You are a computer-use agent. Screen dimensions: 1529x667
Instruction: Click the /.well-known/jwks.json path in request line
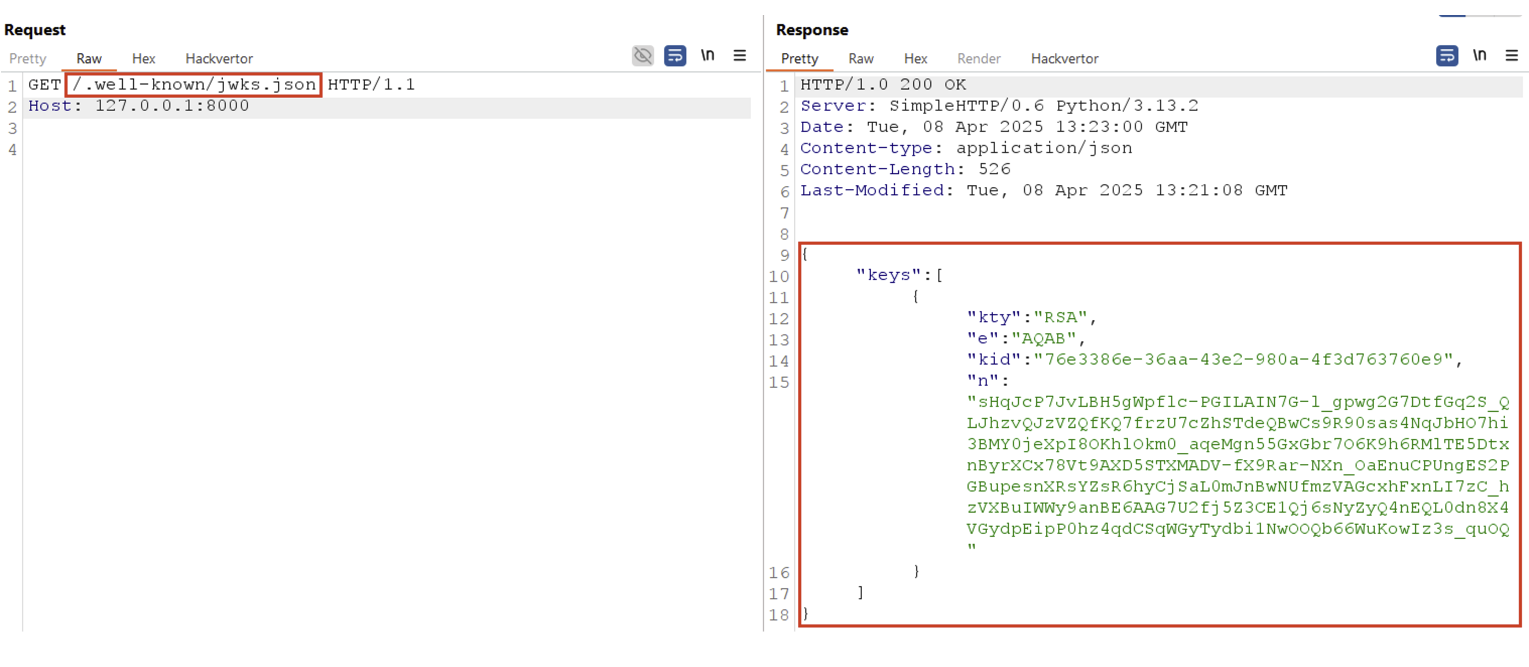point(194,85)
